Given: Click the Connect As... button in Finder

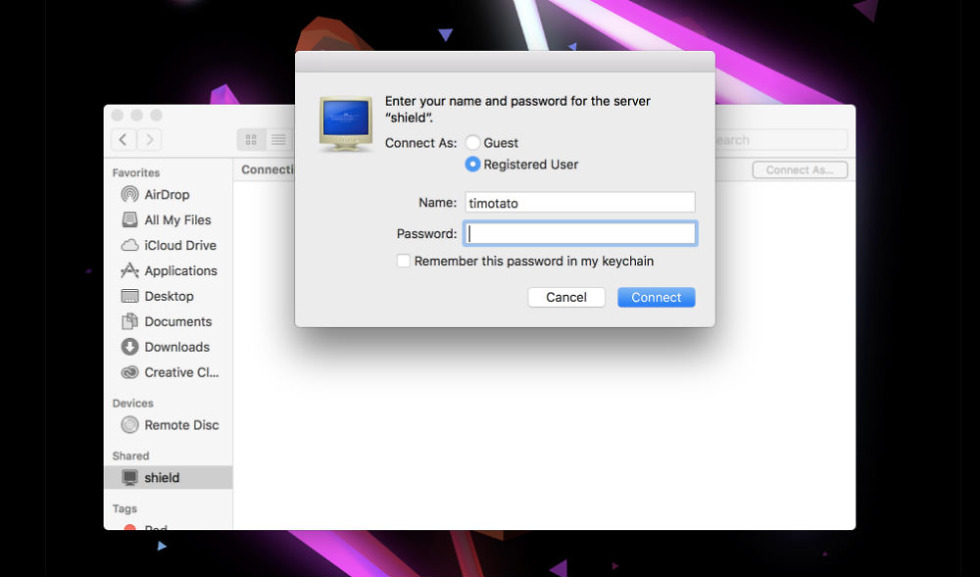Looking at the screenshot, I should 800,170.
